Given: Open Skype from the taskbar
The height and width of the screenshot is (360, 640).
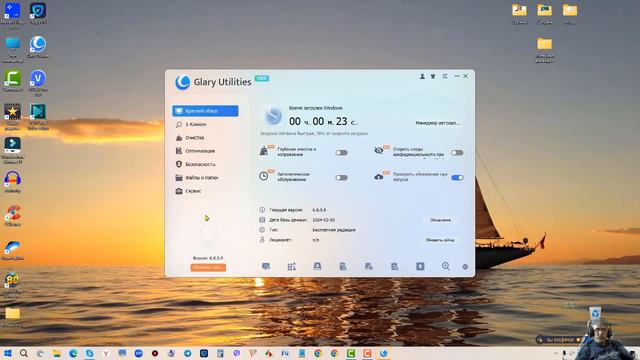Looking at the screenshot, I should pos(89,353).
